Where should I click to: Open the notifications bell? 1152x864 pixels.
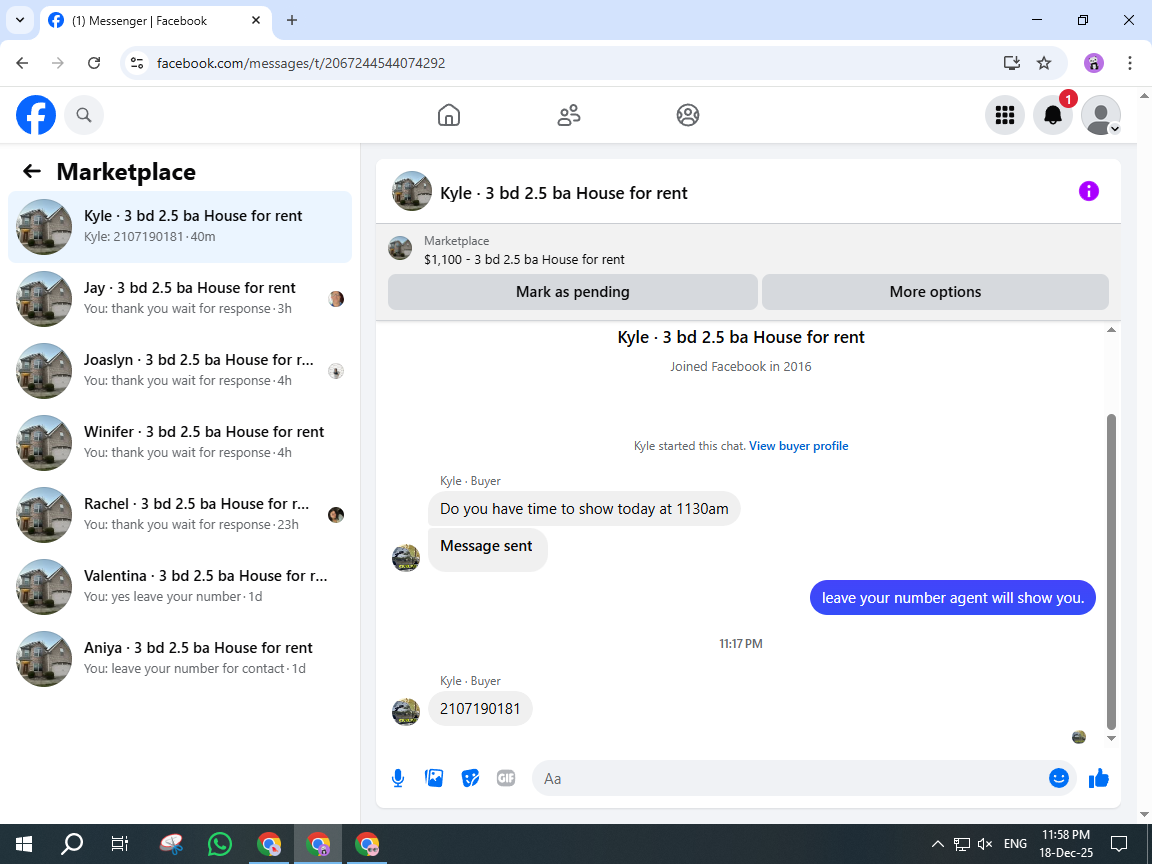(x=1053, y=115)
